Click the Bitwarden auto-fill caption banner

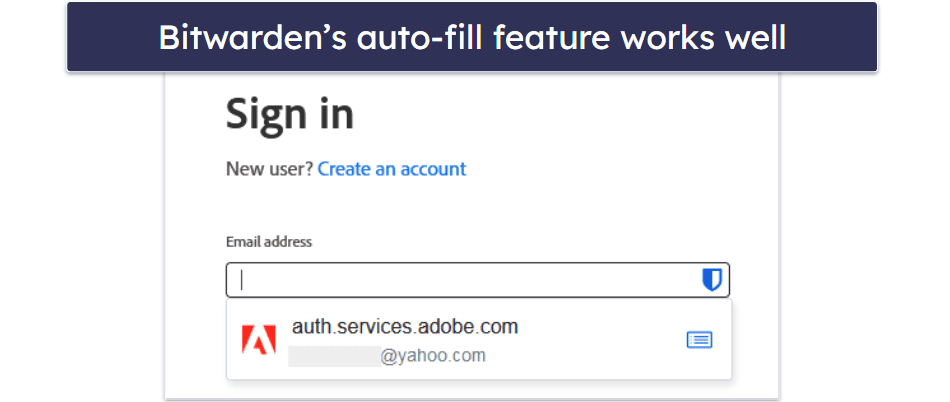tap(472, 37)
